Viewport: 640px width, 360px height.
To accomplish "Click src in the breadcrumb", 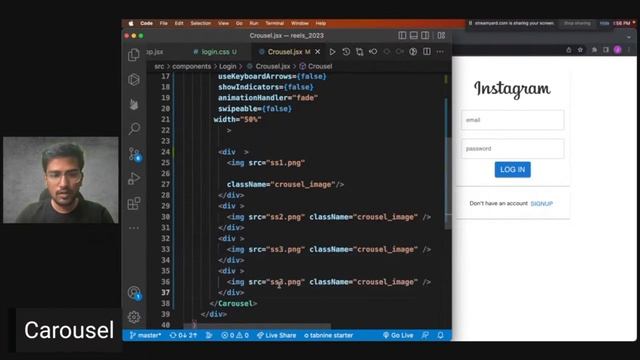I will (159, 66).
